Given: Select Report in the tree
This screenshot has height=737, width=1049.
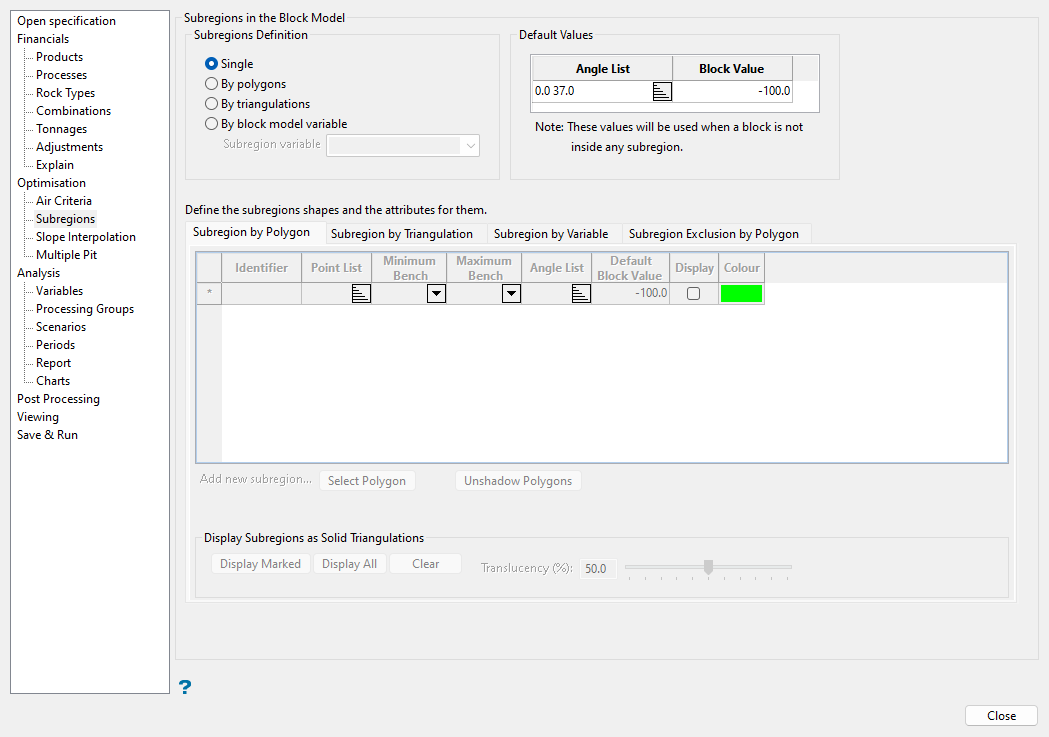Looking at the screenshot, I should coord(54,364).
